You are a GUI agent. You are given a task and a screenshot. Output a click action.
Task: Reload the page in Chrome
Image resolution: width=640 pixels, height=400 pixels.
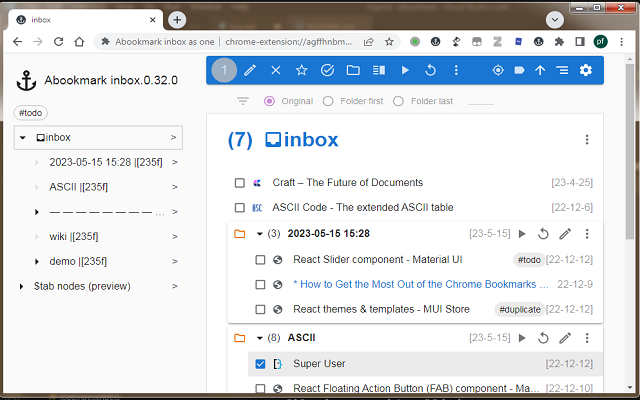(58, 42)
